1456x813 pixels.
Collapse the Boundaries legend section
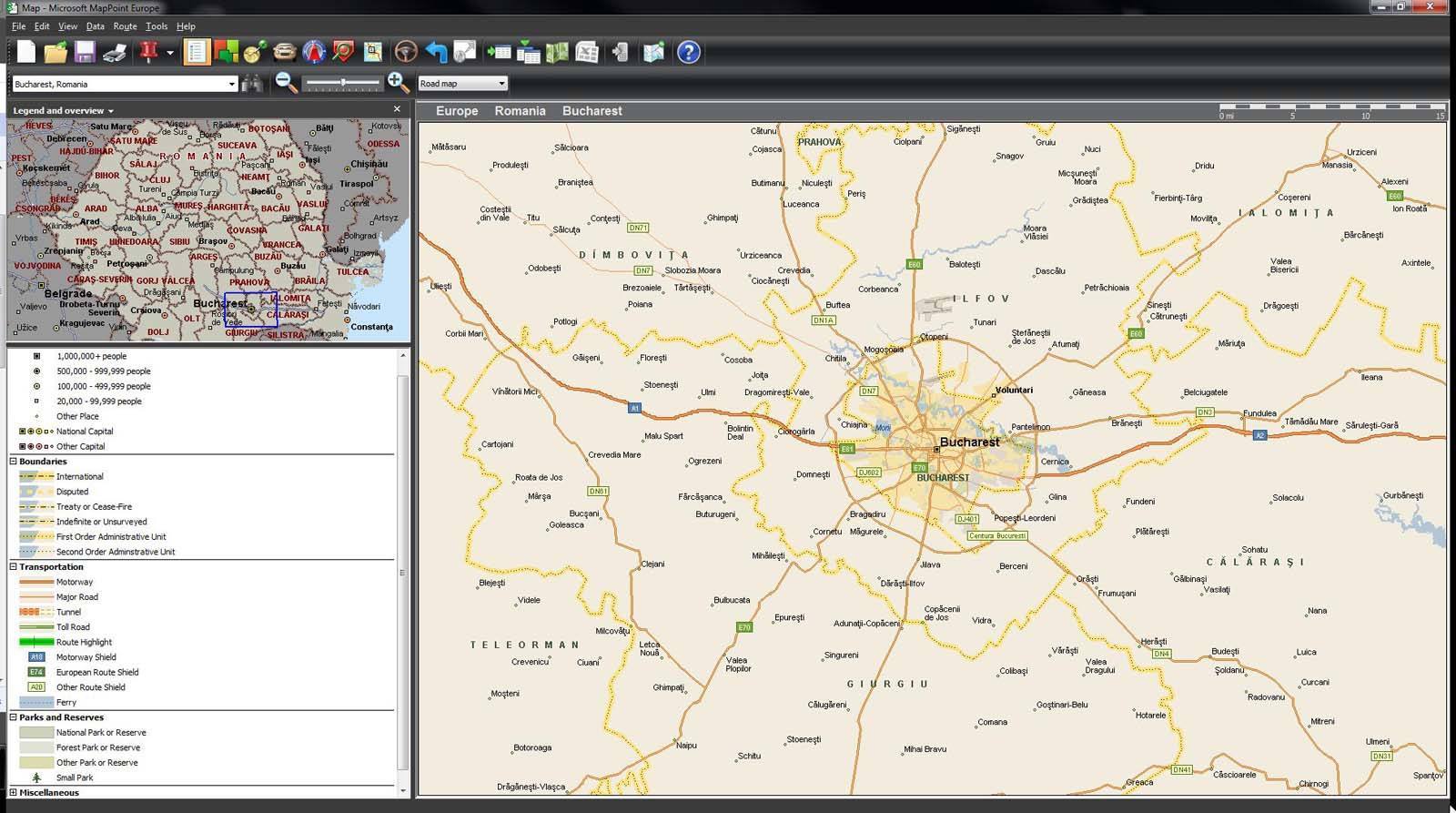pos(14,462)
